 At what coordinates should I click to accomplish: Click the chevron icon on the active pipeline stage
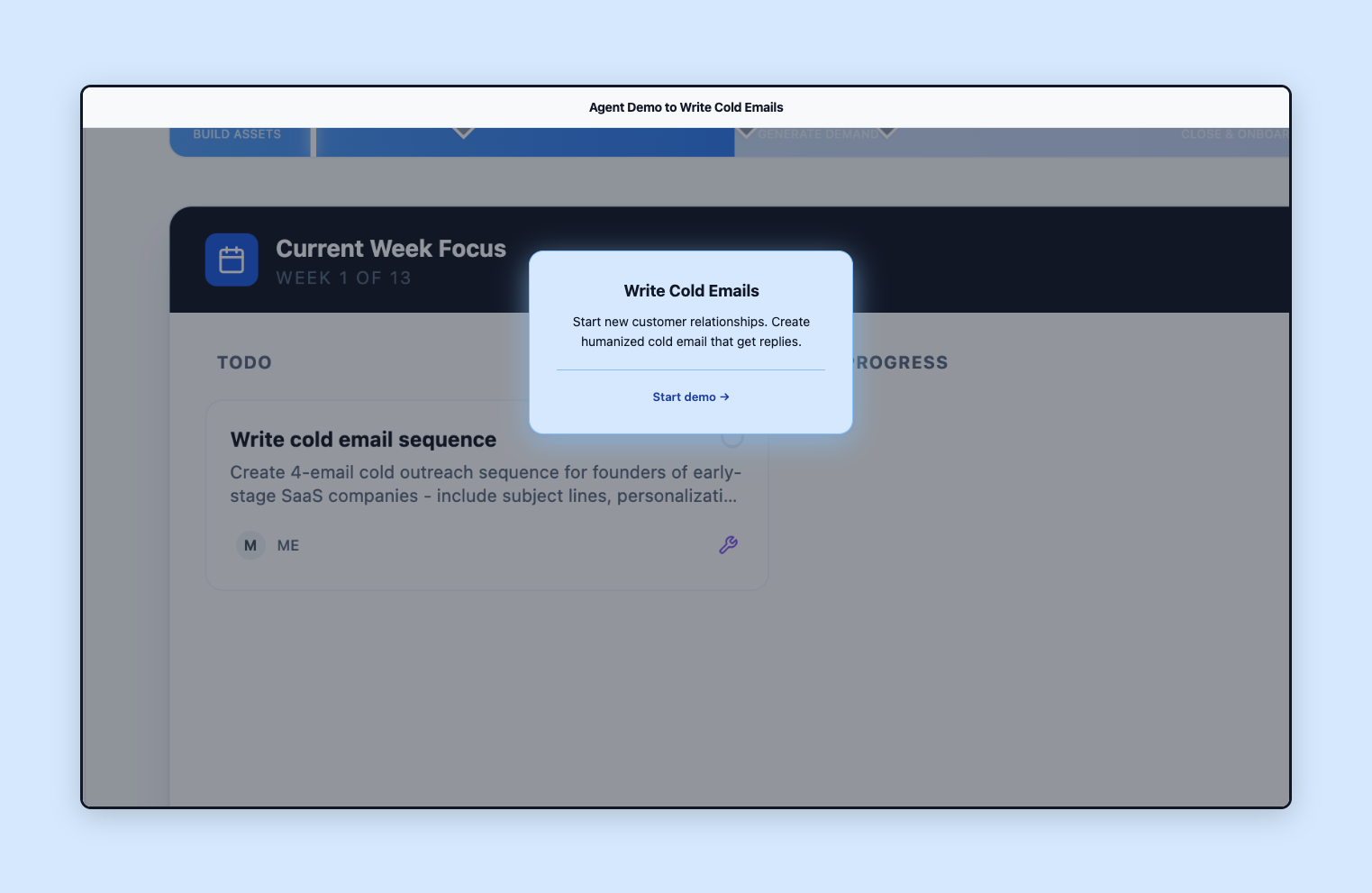pyautogui.click(x=464, y=132)
